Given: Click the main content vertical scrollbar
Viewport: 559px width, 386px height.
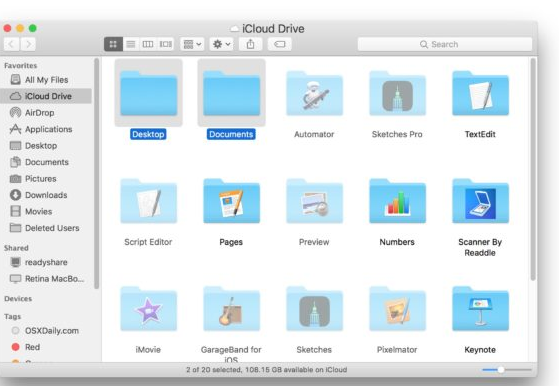Looking at the screenshot, I should [x=533, y=169].
